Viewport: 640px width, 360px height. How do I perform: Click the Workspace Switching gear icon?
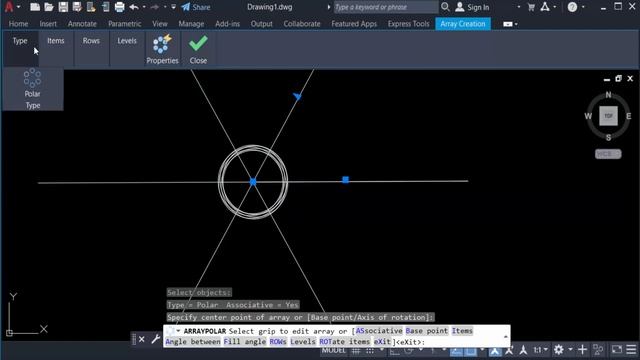pyautogui.click(x=559, y=350)
